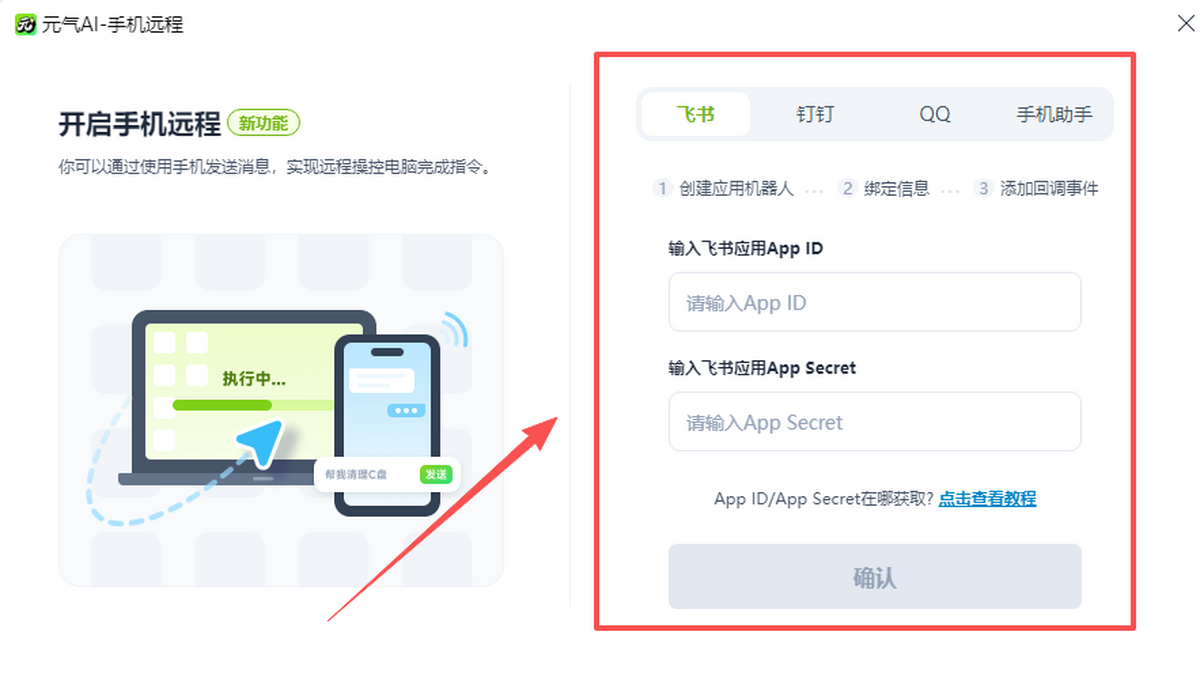Click the step 3 number circle
The width and height of the screenshot is (1200, 692).
point(983,188)
